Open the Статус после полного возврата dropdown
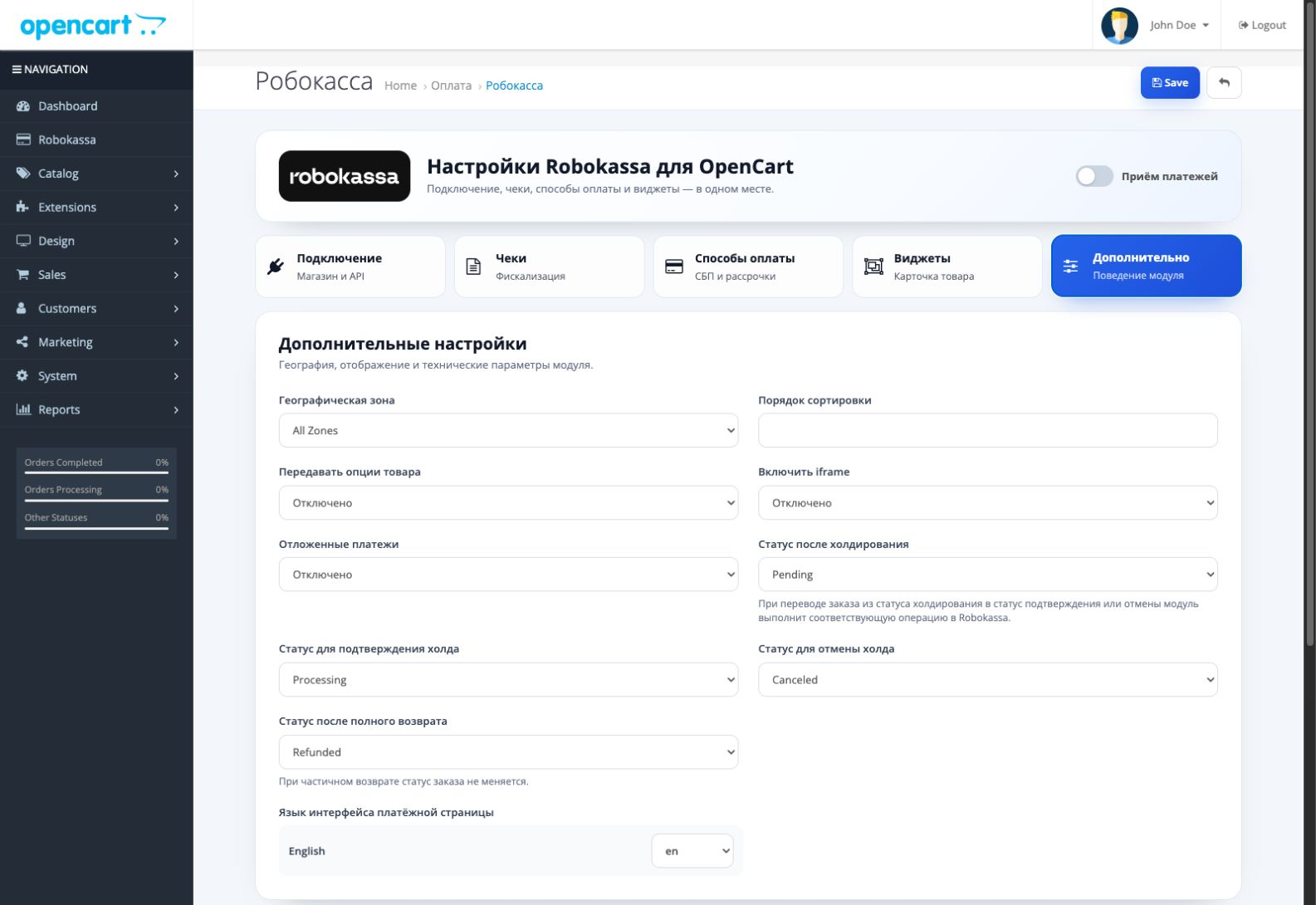 click(x=508, y=752)
